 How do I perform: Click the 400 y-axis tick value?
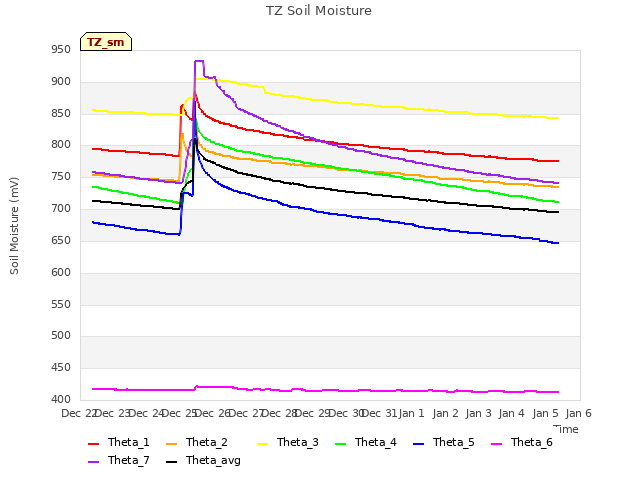[61, 400]
